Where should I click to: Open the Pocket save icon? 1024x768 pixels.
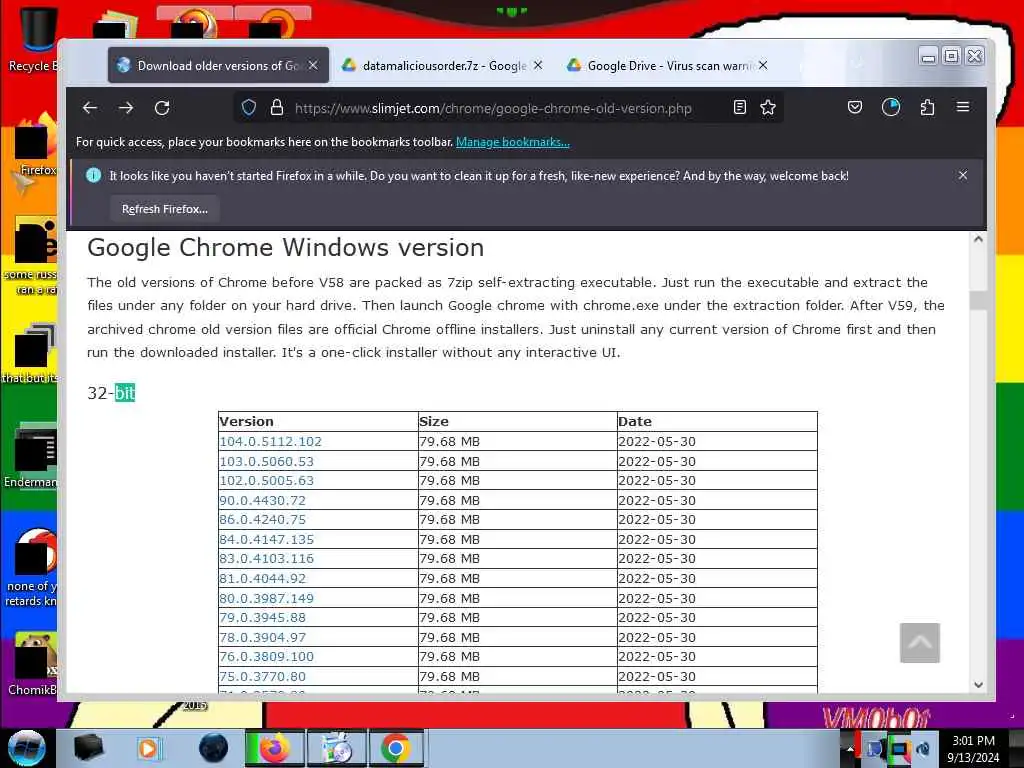(855, 107)
